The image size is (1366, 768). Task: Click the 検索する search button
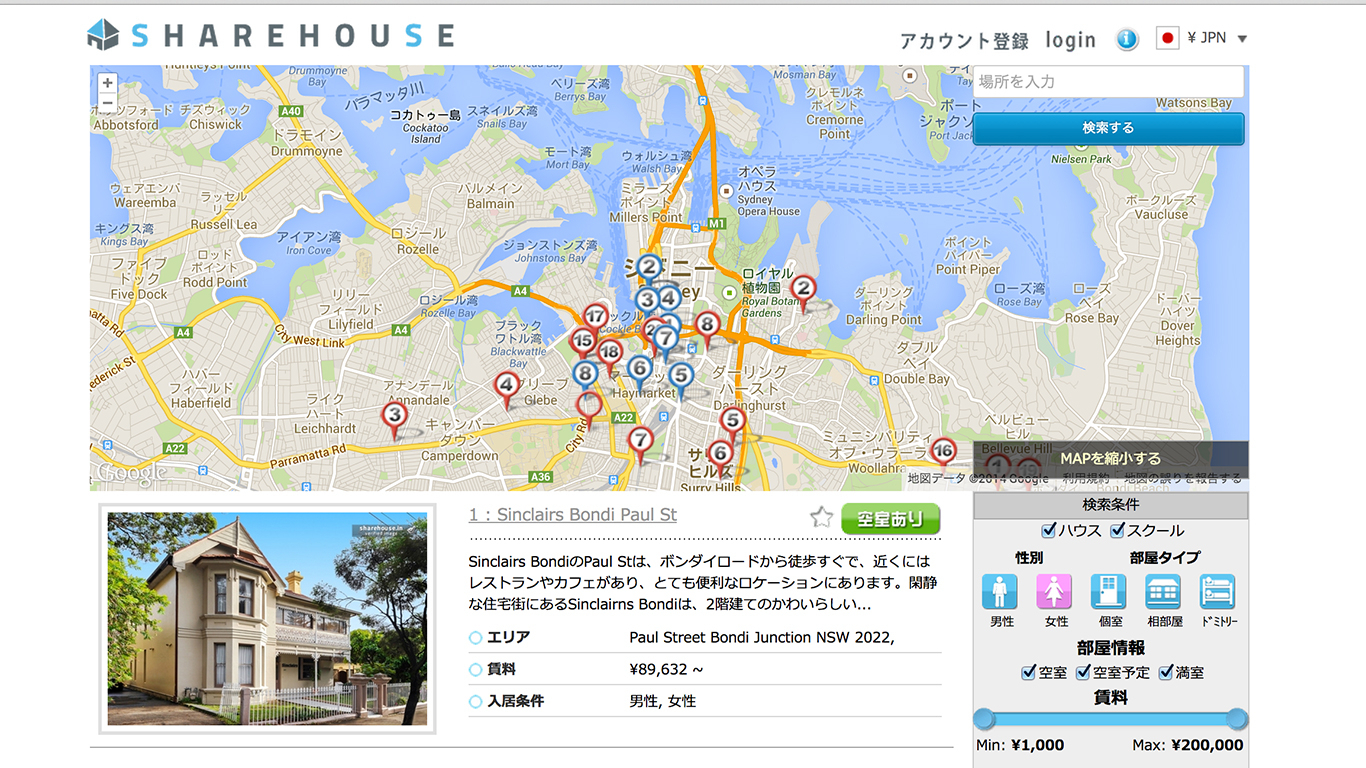(x=1108, y=128)
